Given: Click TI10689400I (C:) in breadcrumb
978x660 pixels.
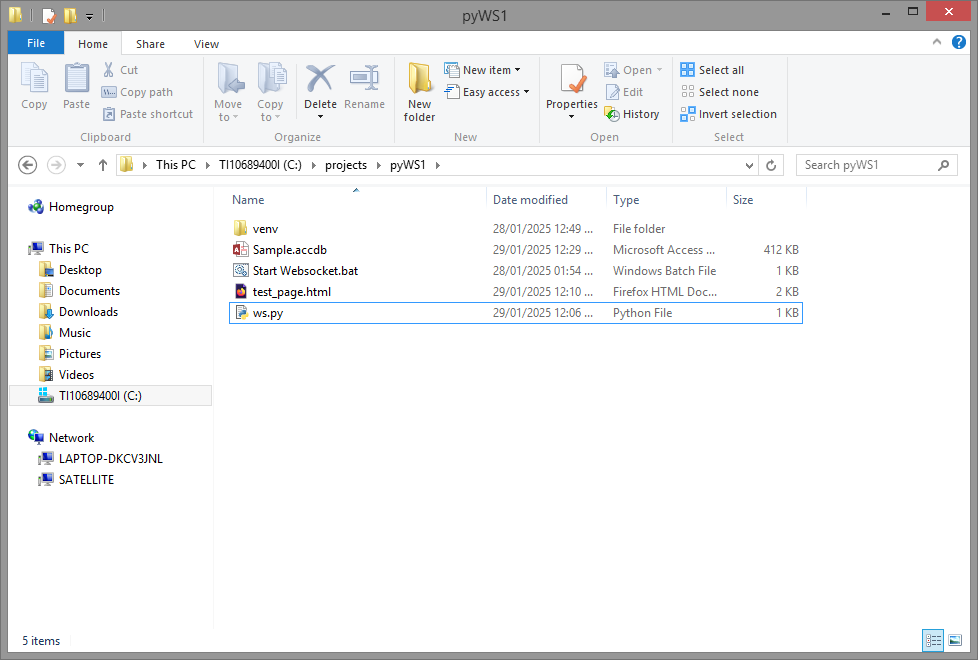Looking at the screenshot, I should click(x=260, y=165).
